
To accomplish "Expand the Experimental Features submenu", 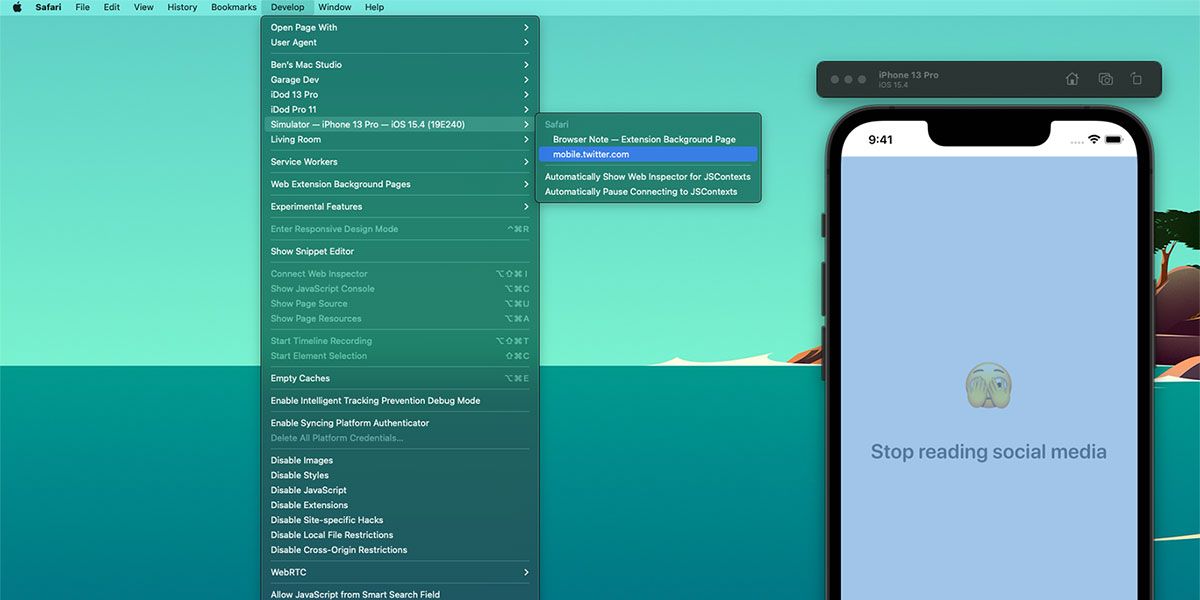I will [400, 206].
